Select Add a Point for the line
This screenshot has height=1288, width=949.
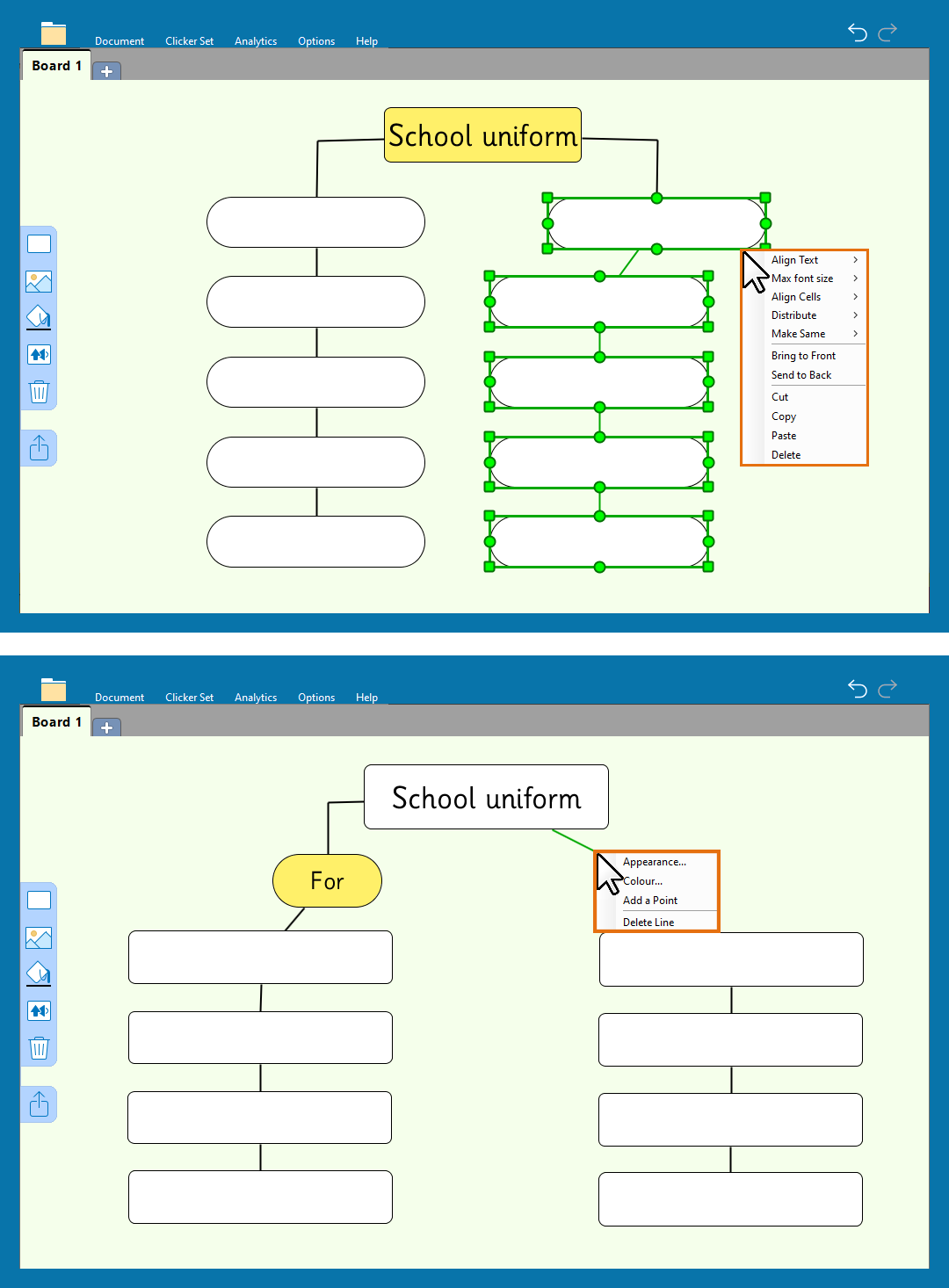click(650, 900)
